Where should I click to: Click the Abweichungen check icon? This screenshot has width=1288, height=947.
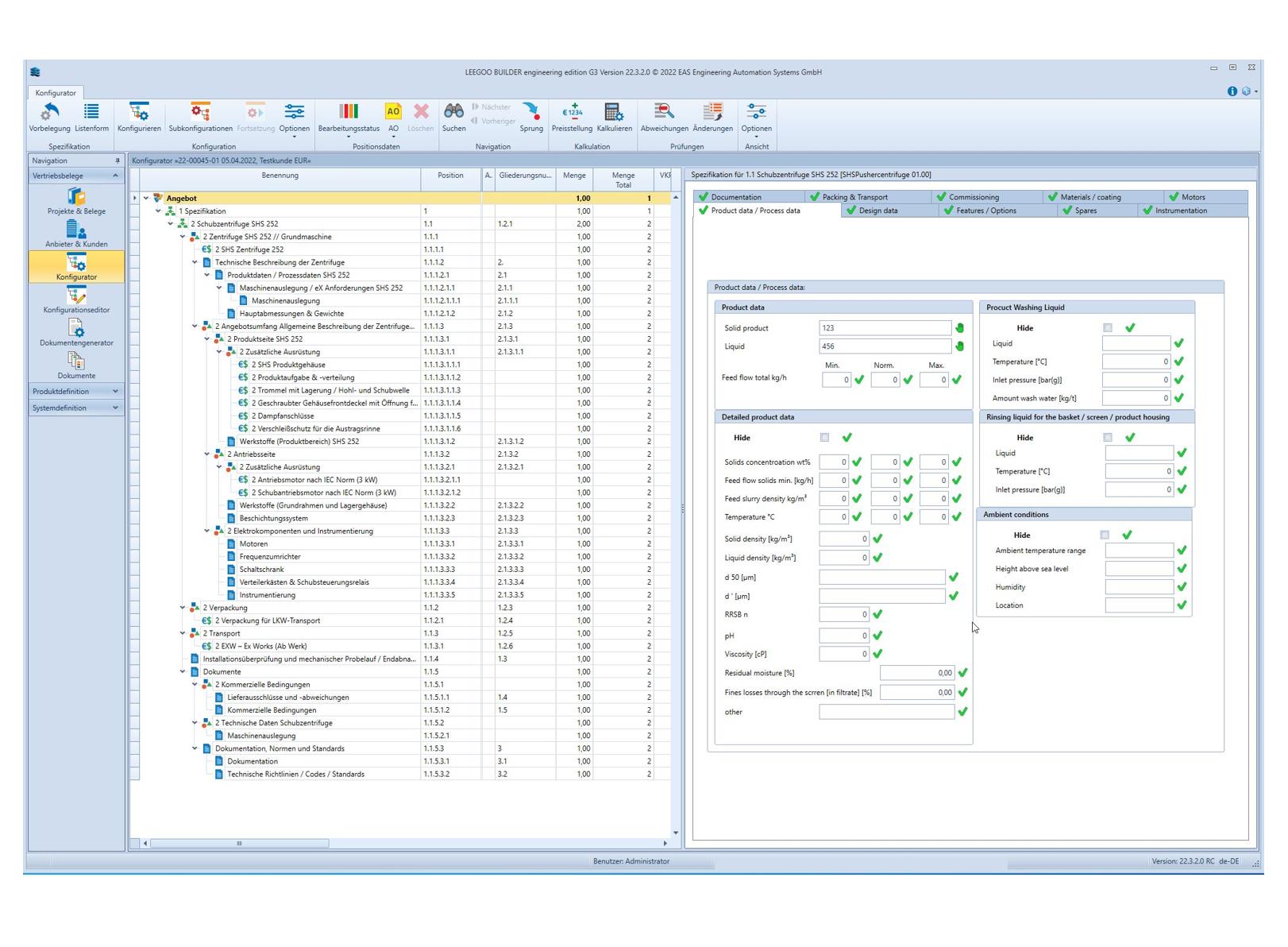point(664,115)
